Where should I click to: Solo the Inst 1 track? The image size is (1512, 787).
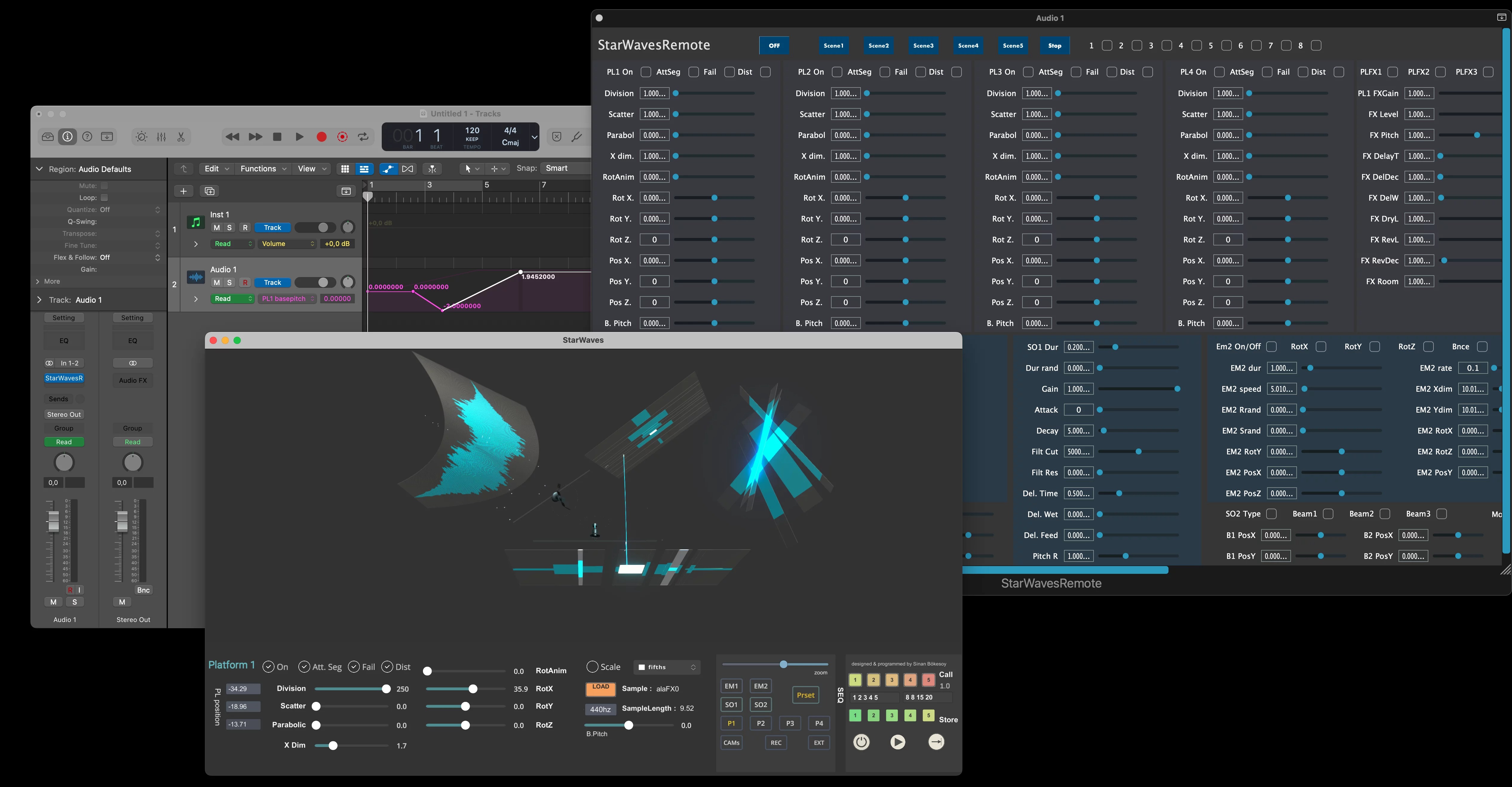click(x=229, y=228)
